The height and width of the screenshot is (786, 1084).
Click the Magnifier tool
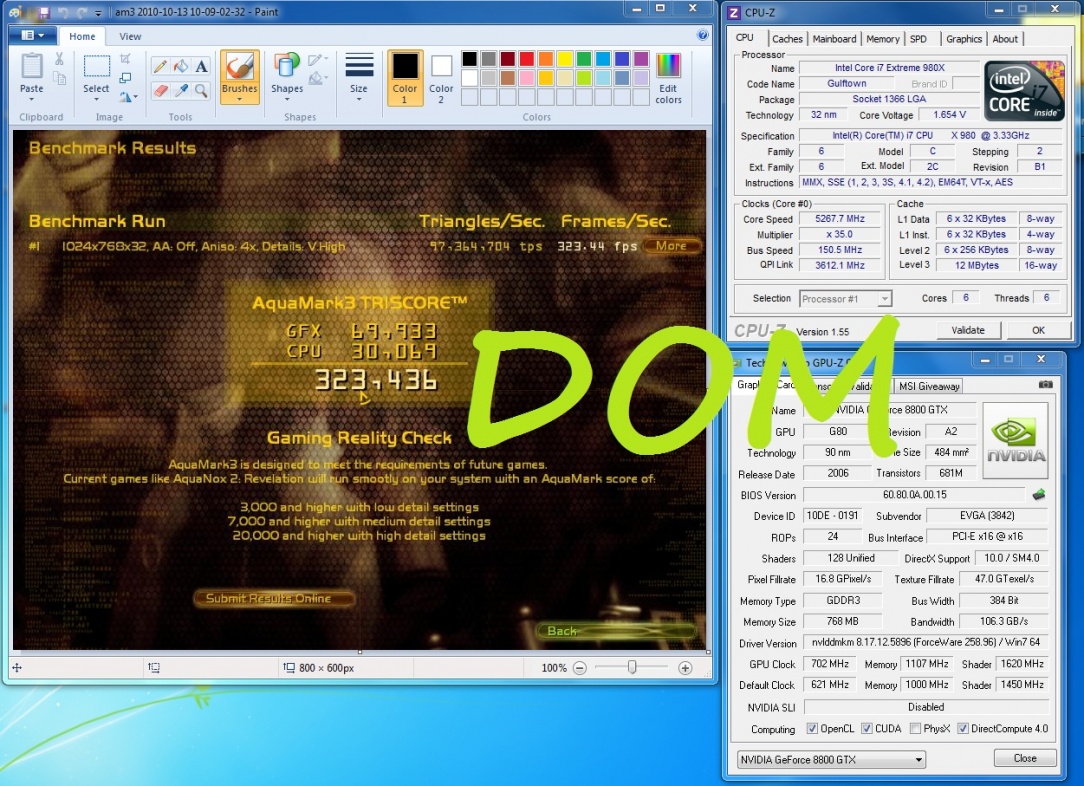201,90
